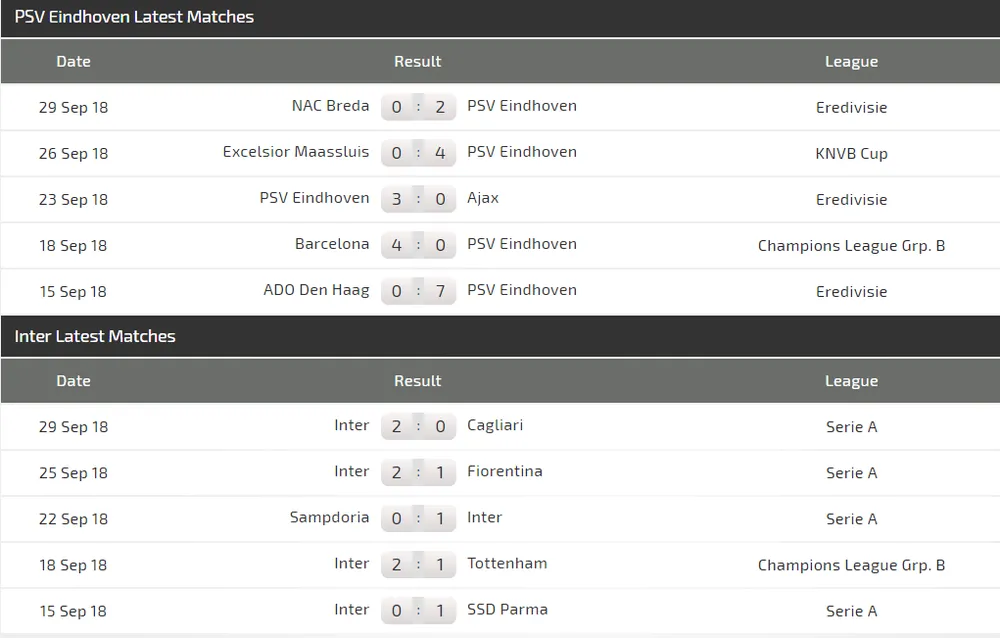The image size is (1000, 638).
Task: Click the KNVB Cup league label
Action: click(851, 153)
